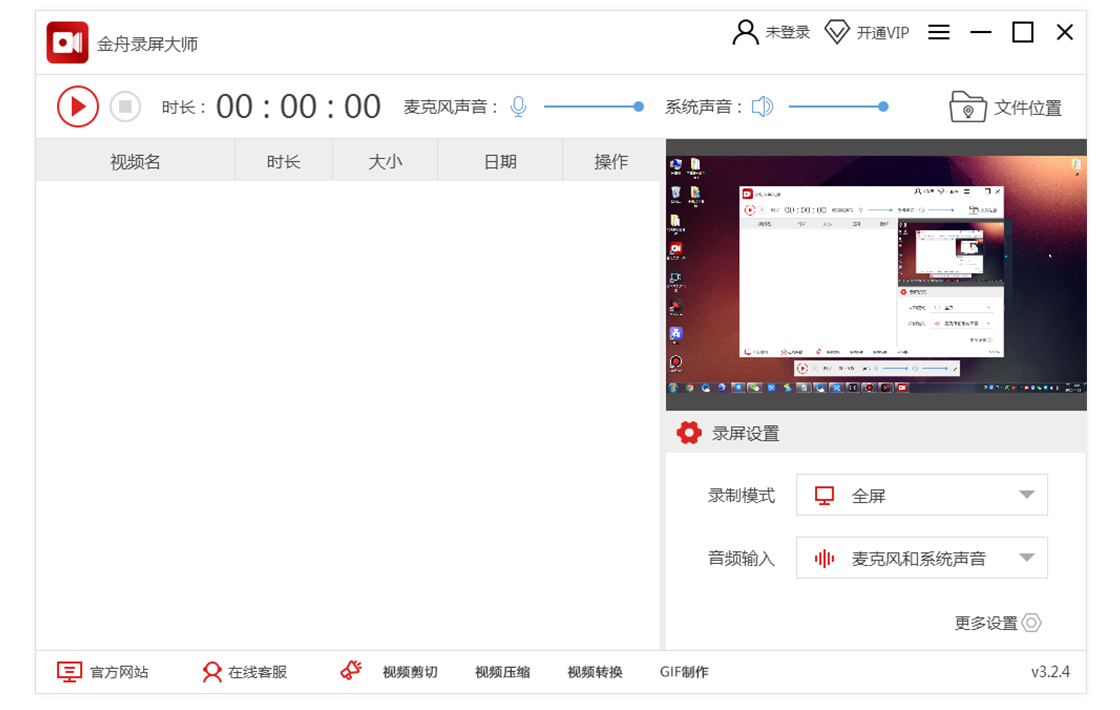Click the person icon for 在线客服

coord(211,672)
